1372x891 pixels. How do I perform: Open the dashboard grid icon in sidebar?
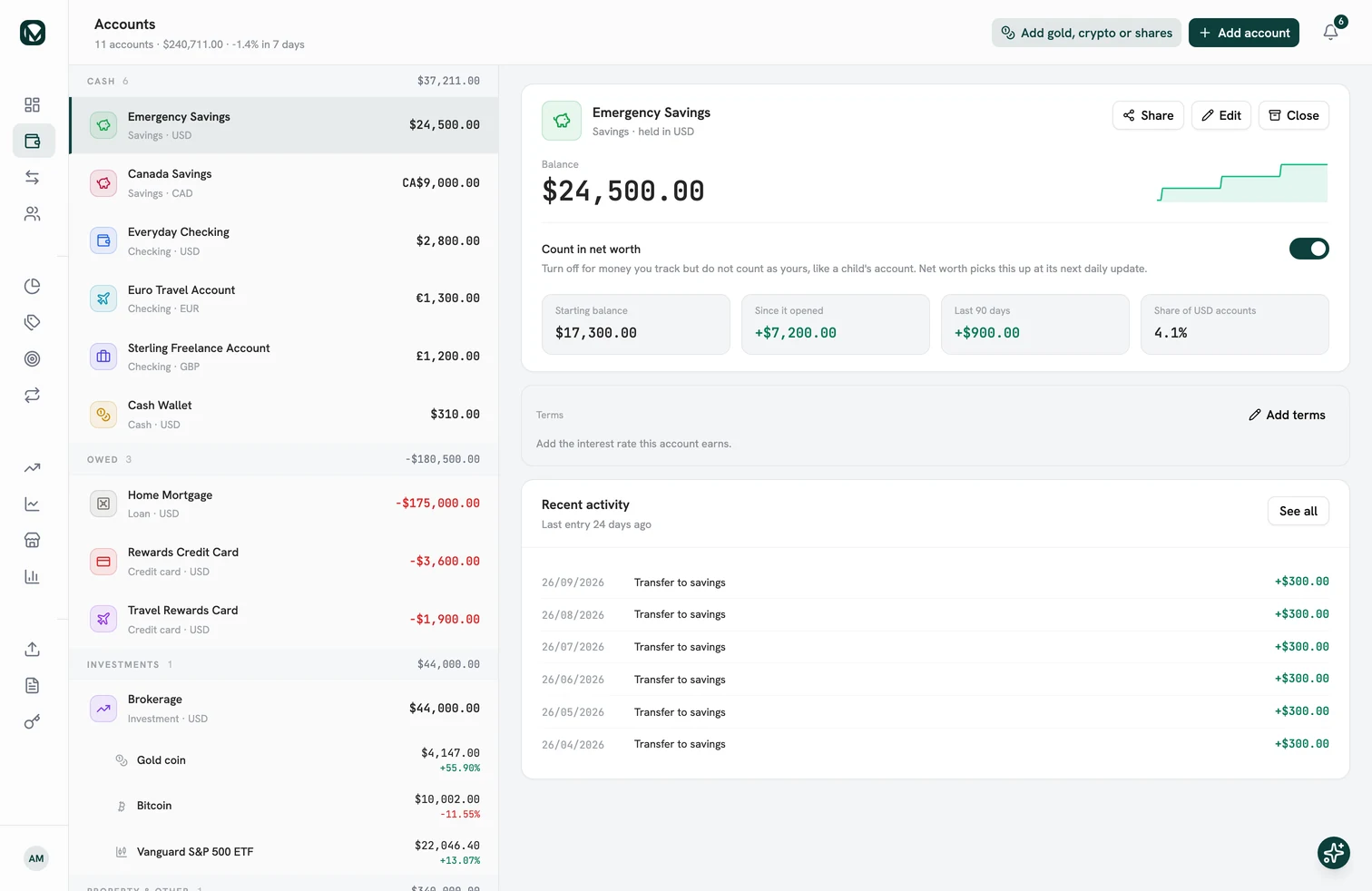(x=33, y=105)
